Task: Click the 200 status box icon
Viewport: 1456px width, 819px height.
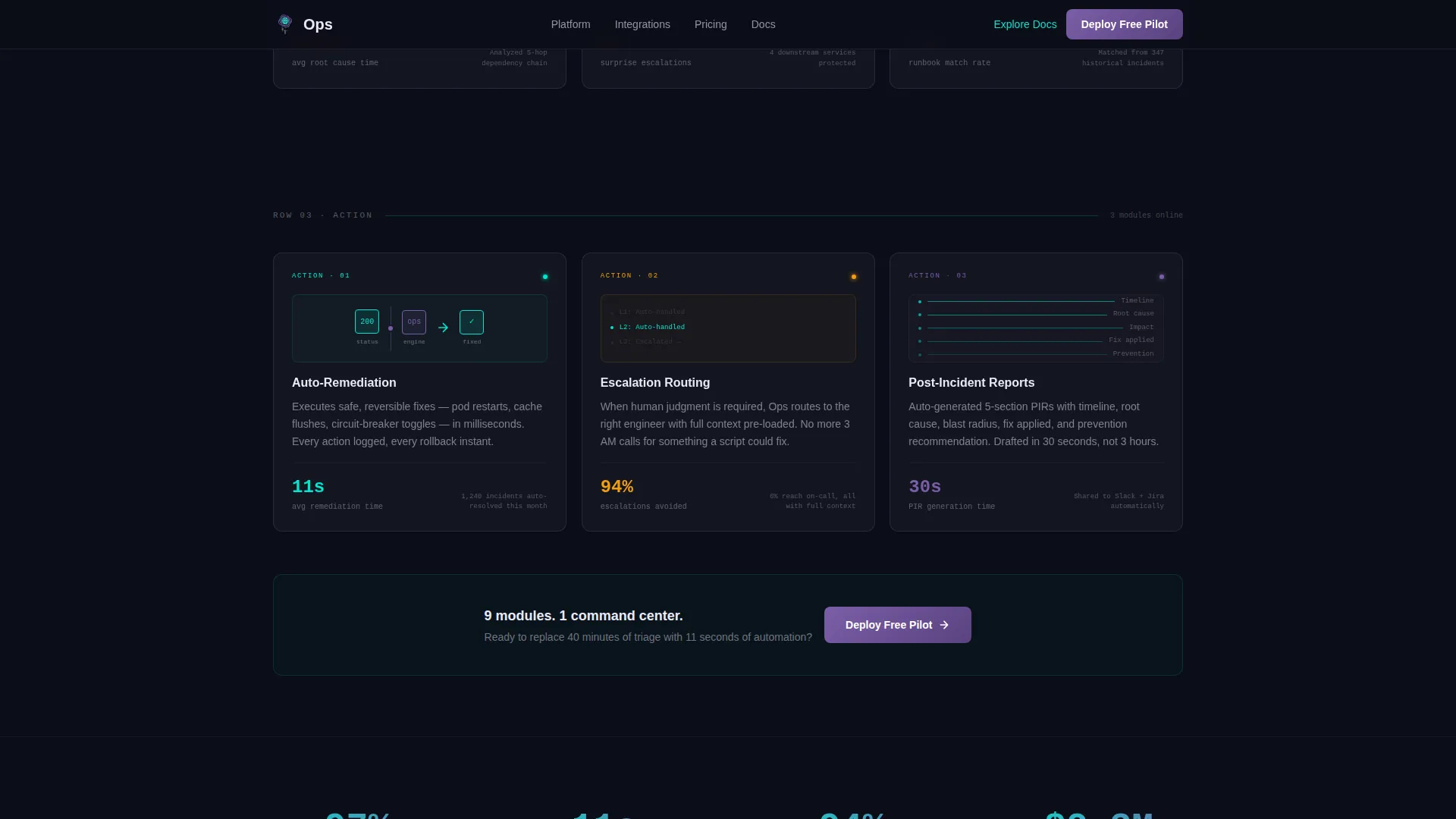Action: click(x=367, y=322)
